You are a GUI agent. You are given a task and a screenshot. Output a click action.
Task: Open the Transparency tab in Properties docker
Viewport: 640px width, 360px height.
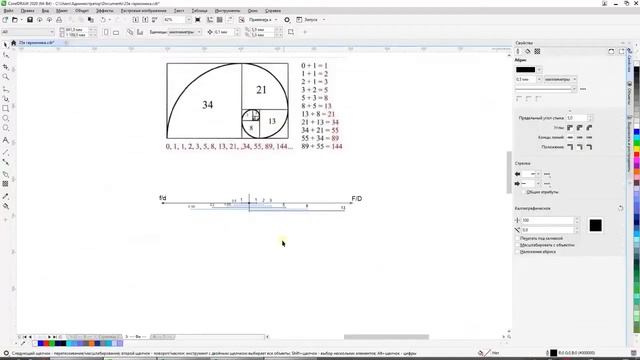[x=538, y=51]
